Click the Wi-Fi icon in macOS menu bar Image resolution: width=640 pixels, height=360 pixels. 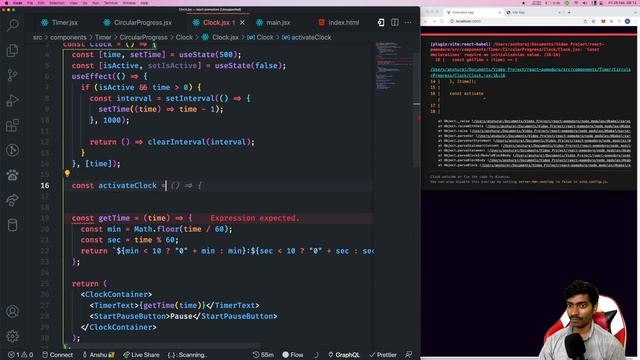click(x=576, y=3)
